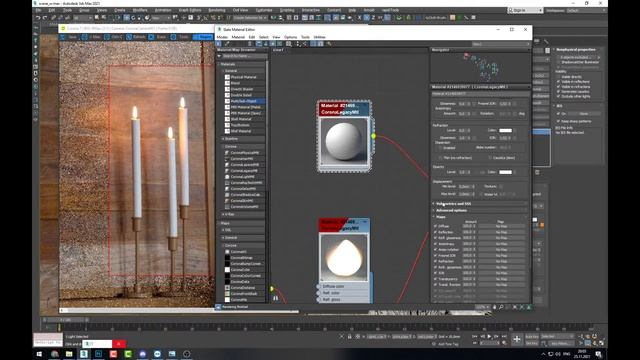640x360 pixels.
Task: Click Ctrl+C copy in Corona frame buffer
Action: (113, 37)
